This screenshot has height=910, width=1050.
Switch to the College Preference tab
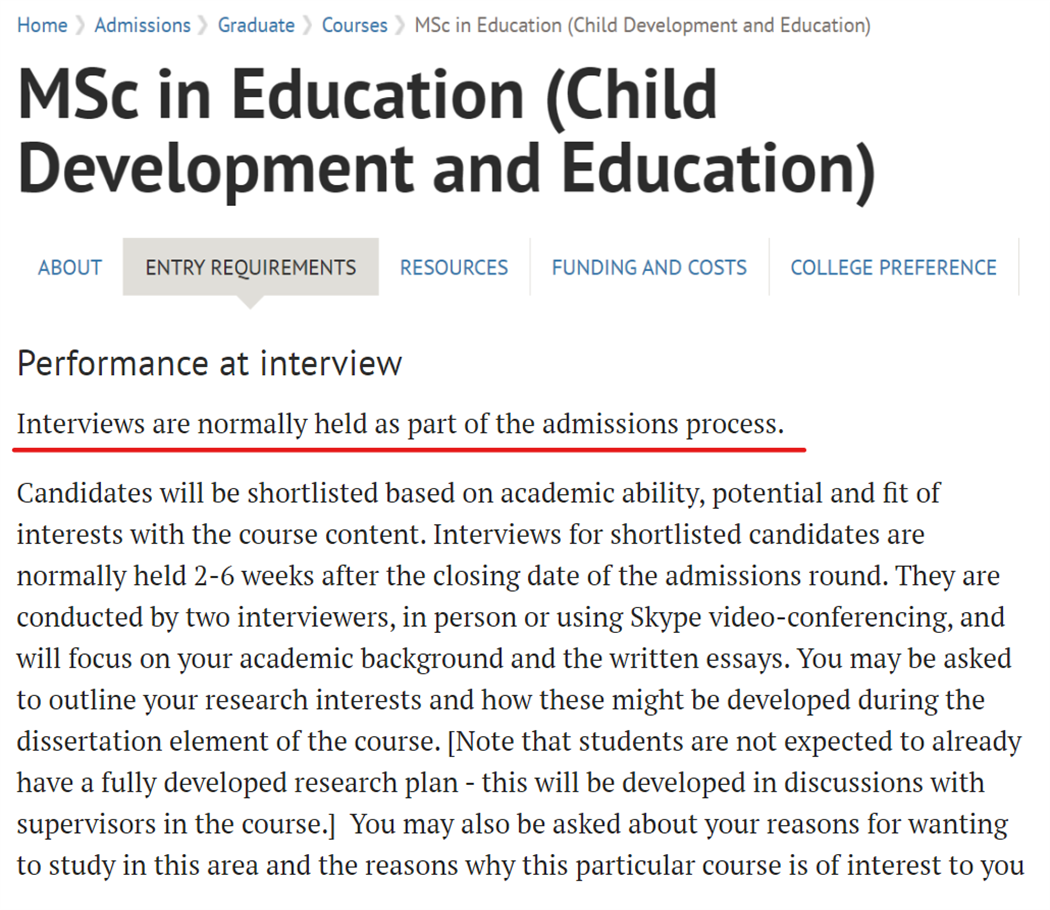893,268
